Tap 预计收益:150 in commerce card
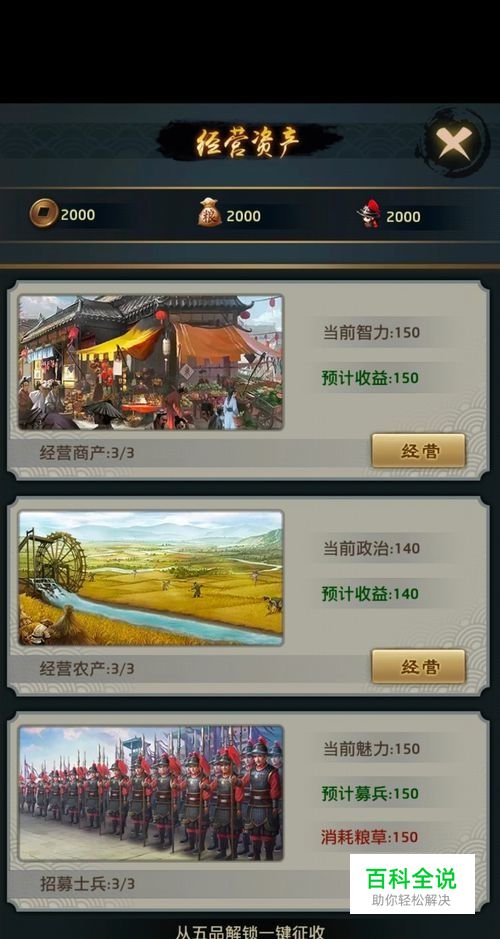500x939 pixels. point(370,378)
